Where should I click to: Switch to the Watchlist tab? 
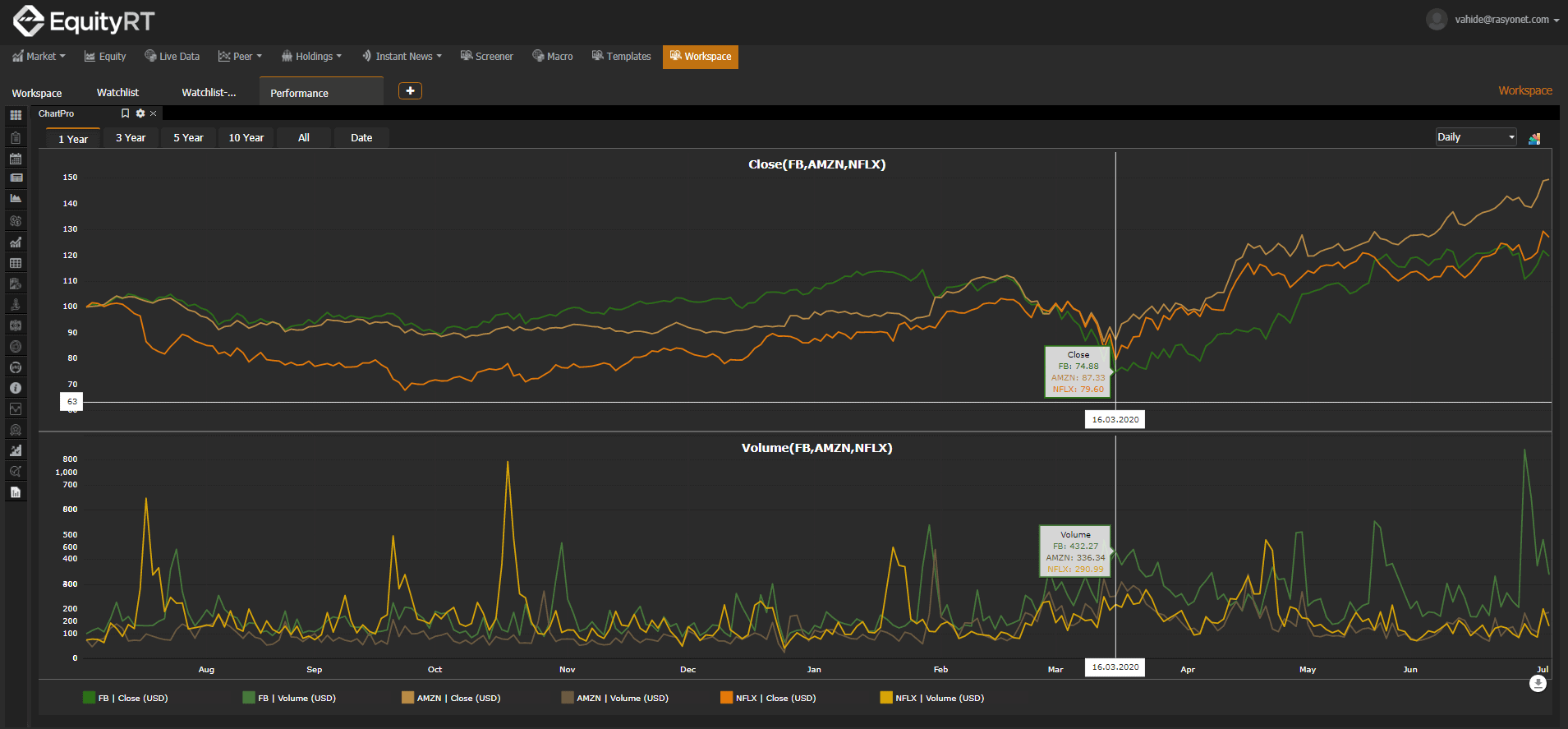click(x=117, y=93)
